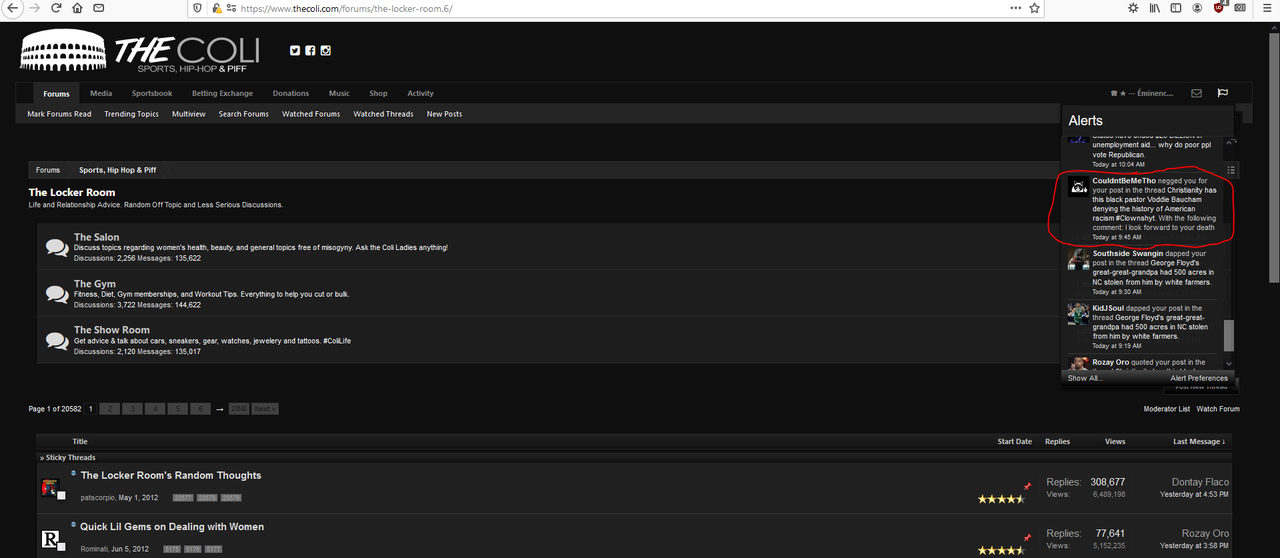This screenshot has height=558, width=1280.
Task: Open The Coli Instagram page icon
Action: click(x=325, y=50)
